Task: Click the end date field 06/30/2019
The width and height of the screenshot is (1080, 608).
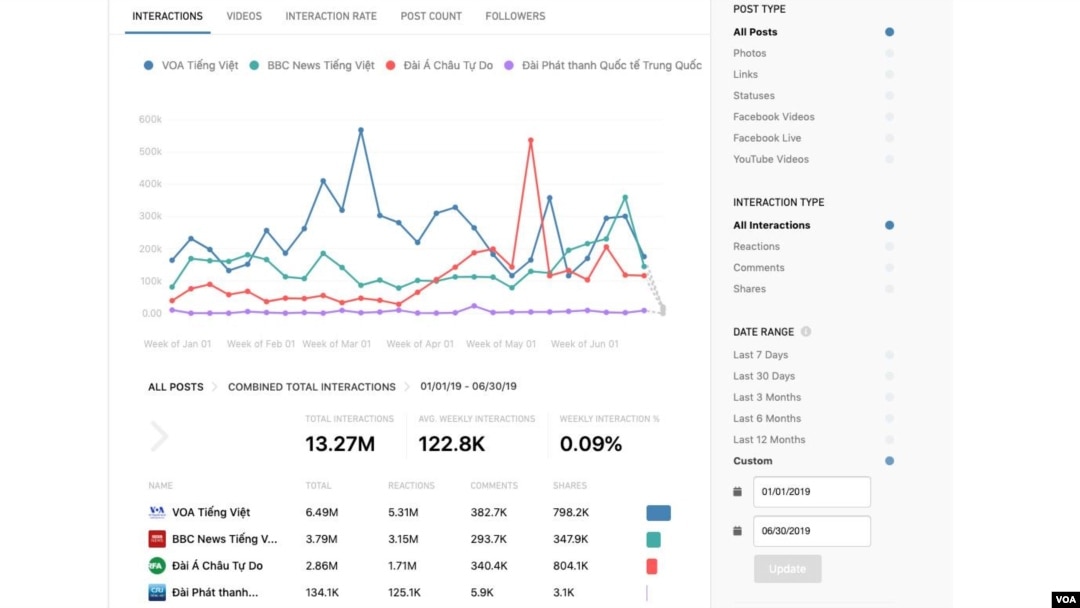Action: (811, 531)
